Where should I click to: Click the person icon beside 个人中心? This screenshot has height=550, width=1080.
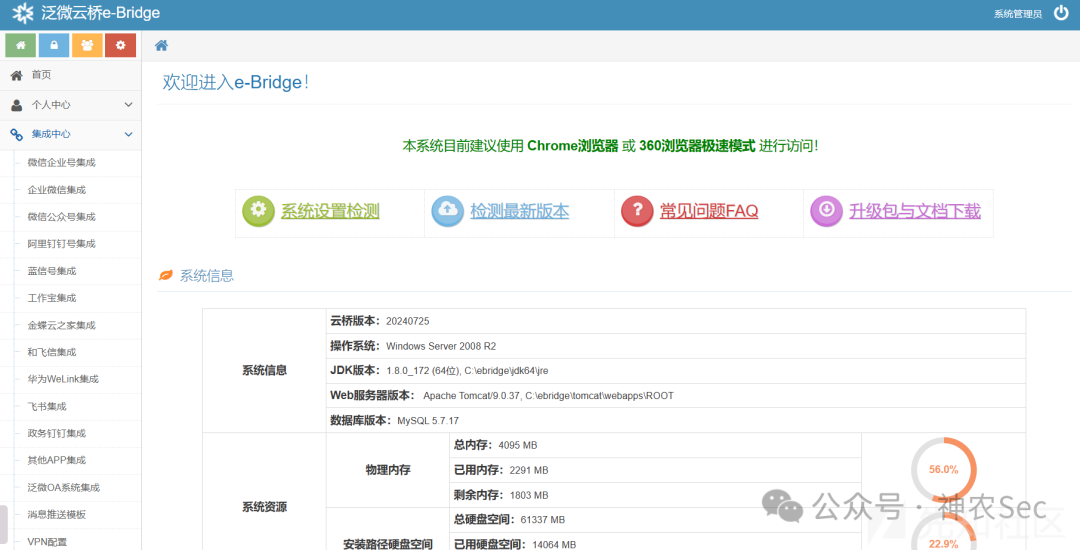(17, 105)
